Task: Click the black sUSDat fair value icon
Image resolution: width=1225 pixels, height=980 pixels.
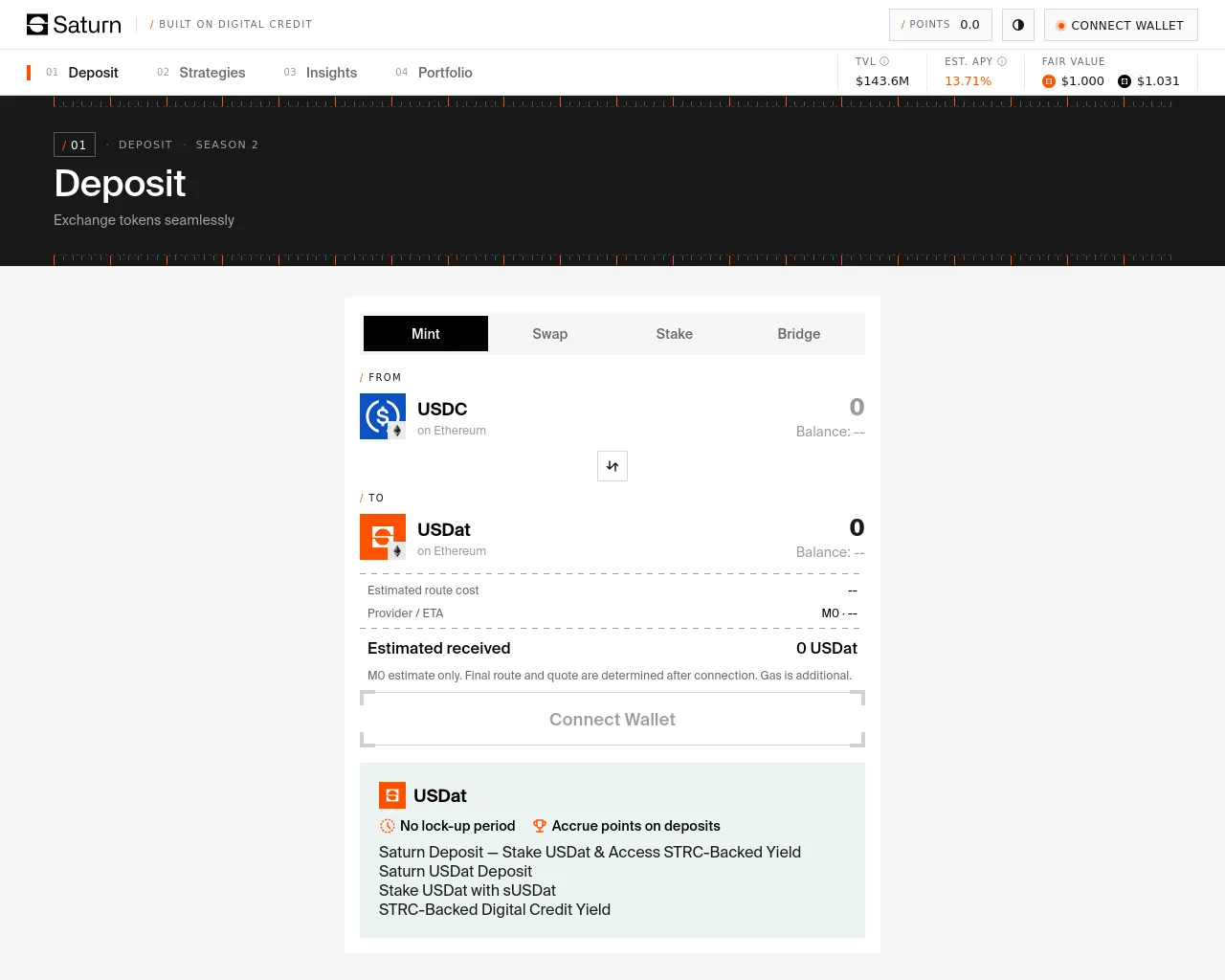Action: tap(1125, 81)
